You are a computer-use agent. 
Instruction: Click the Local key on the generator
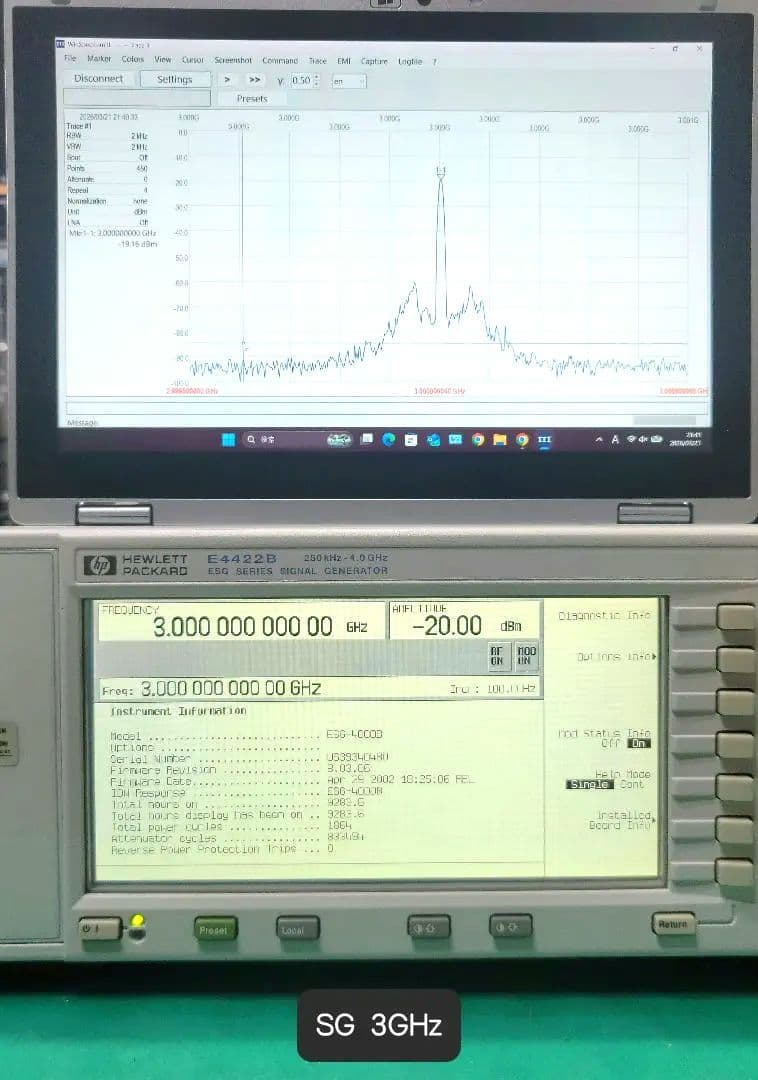coord(297,929)
